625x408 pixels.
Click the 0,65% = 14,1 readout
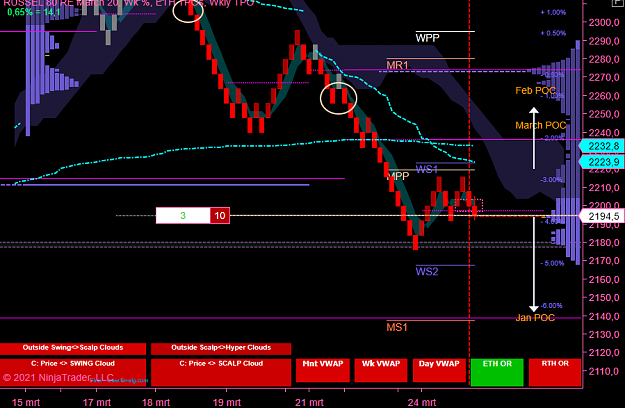tap(34, 12)
